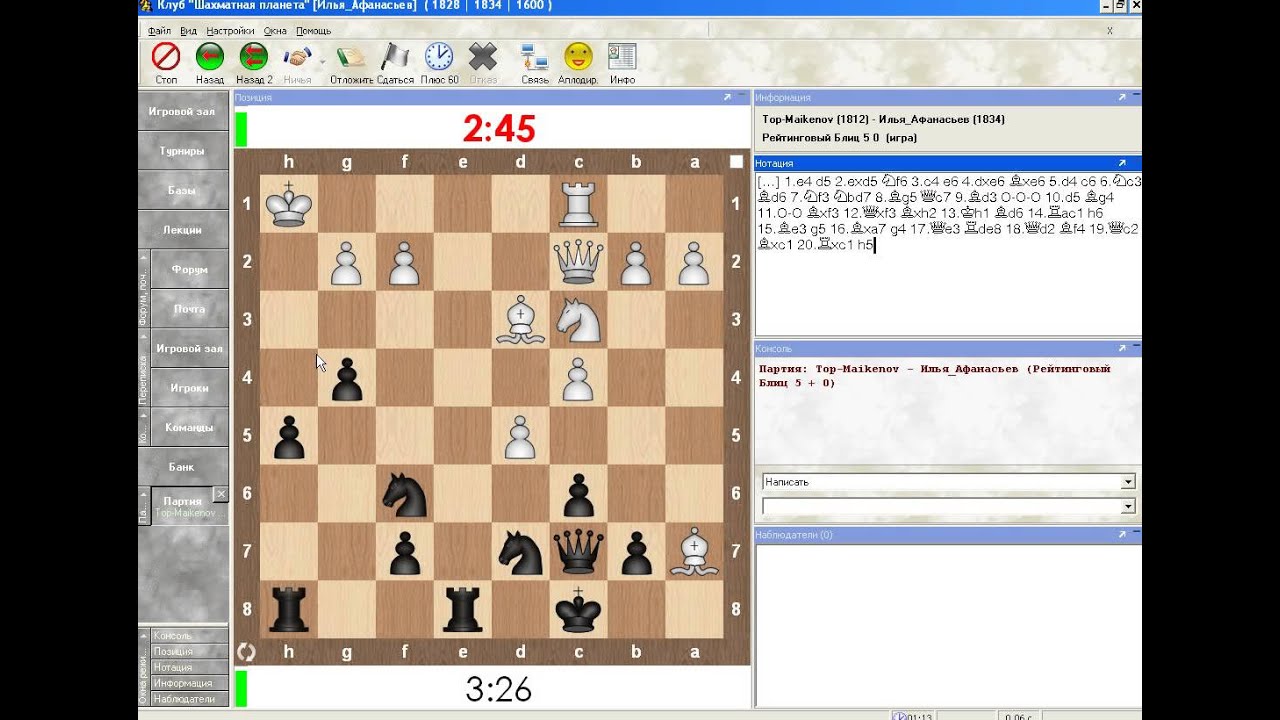Screen dimensions: 1280x720
Task: Open the Ничья dropdown arrow
Action: (322, 60)
